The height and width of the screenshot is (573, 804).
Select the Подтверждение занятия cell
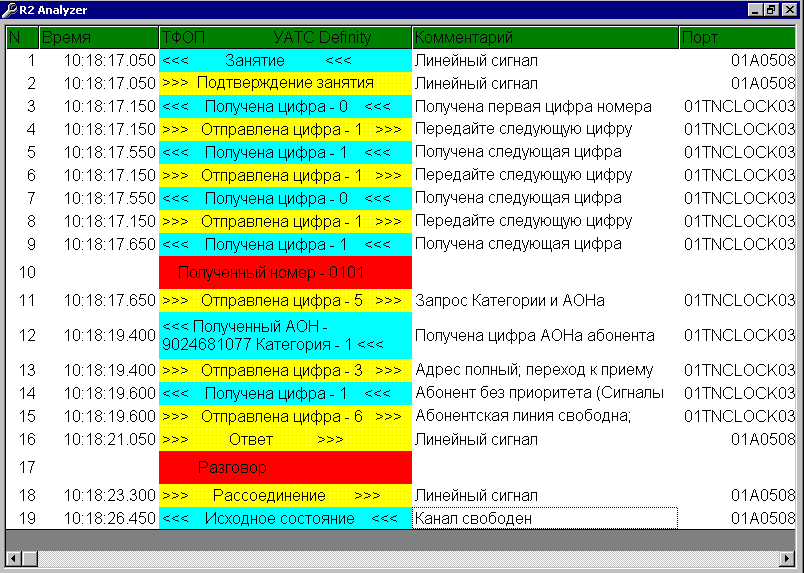[286, 83]
